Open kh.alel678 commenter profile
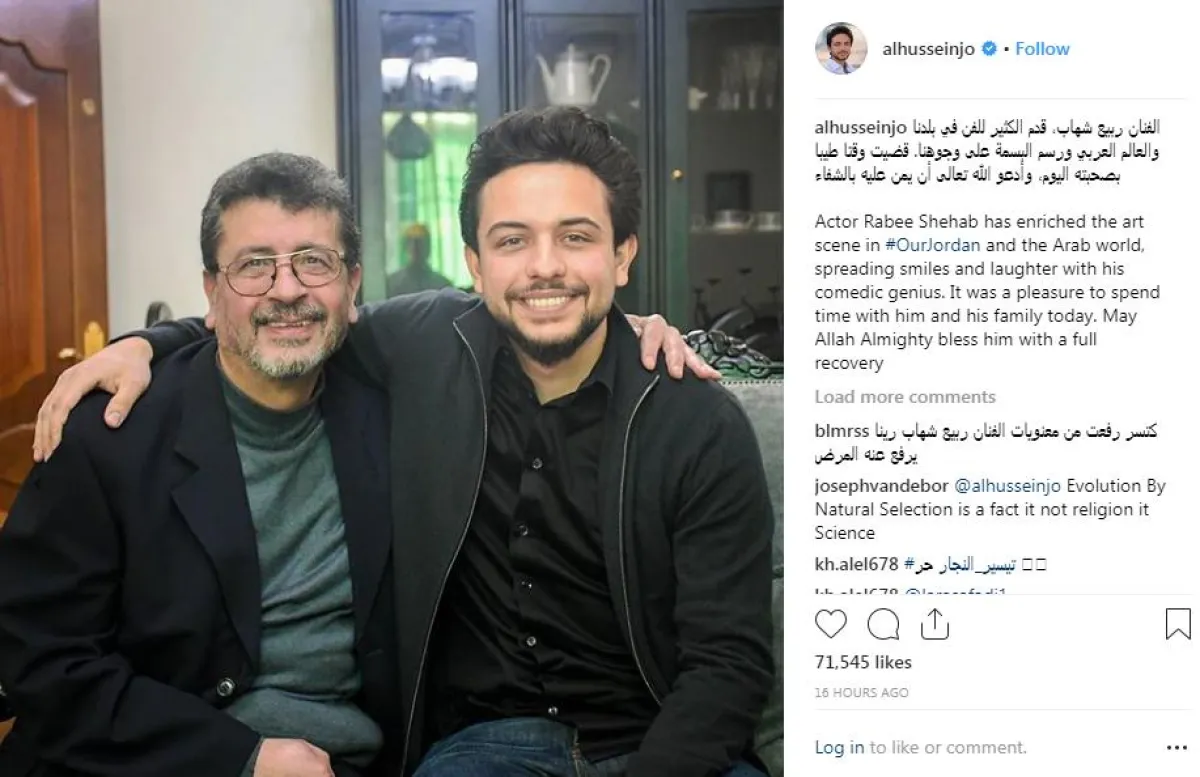This screenshot has height=777, width=1200. pos(856,565)
